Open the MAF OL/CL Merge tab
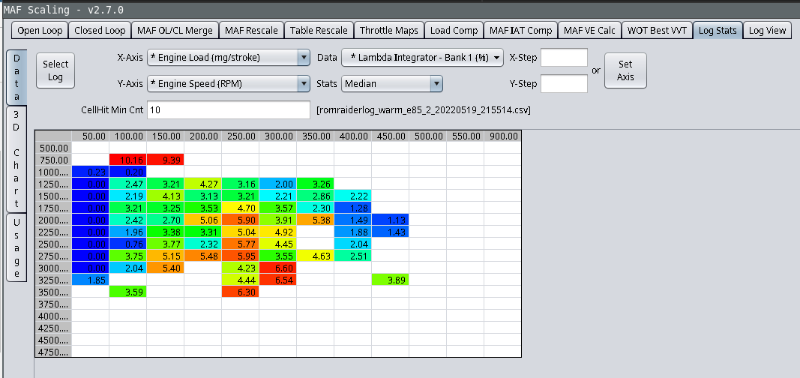800x378 pixels. [175, 31]
